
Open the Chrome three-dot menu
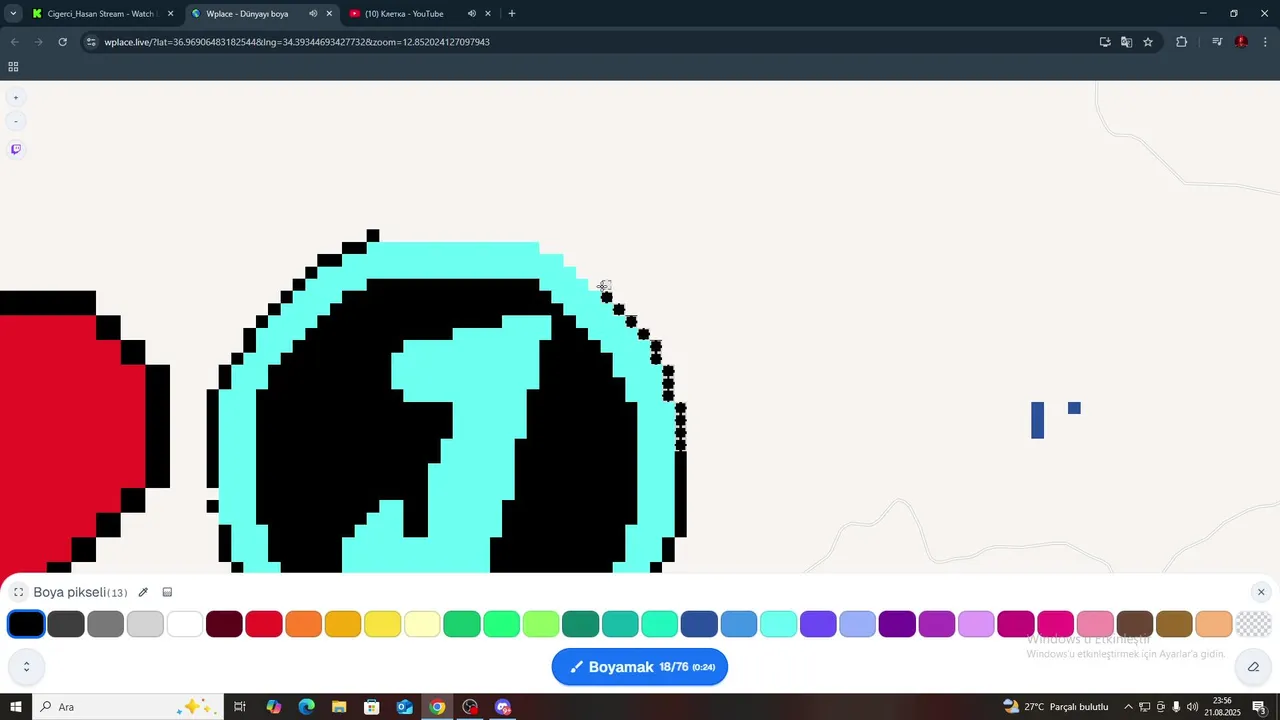coord(1266,42)
